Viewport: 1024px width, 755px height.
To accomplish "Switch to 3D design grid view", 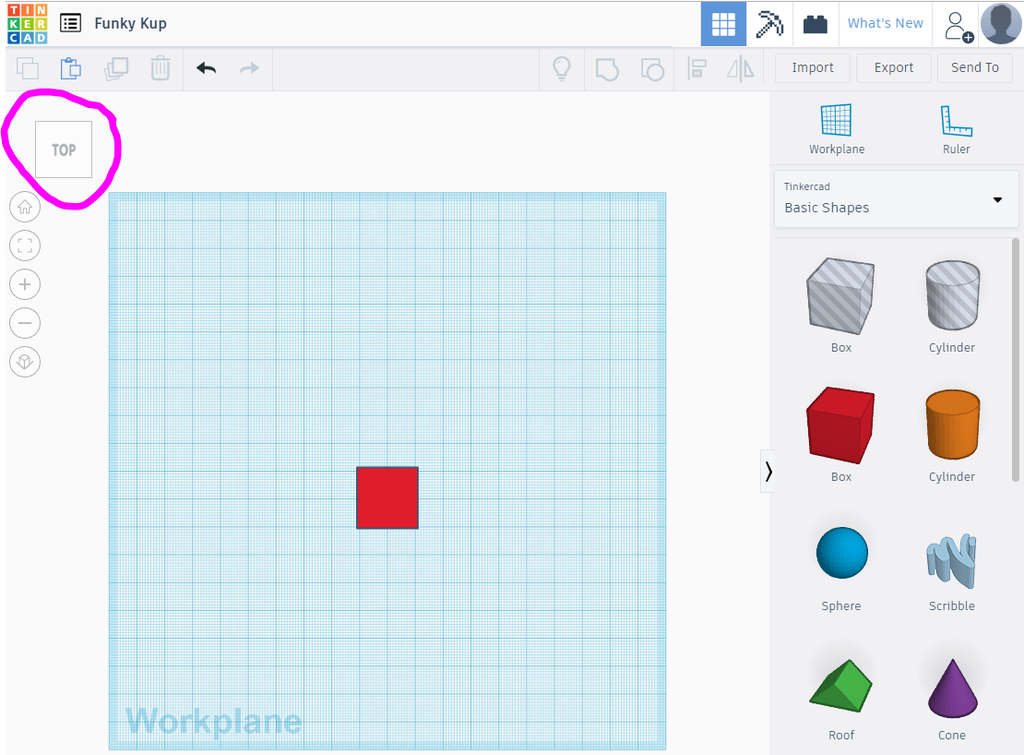I will click(x=723, y=24).
